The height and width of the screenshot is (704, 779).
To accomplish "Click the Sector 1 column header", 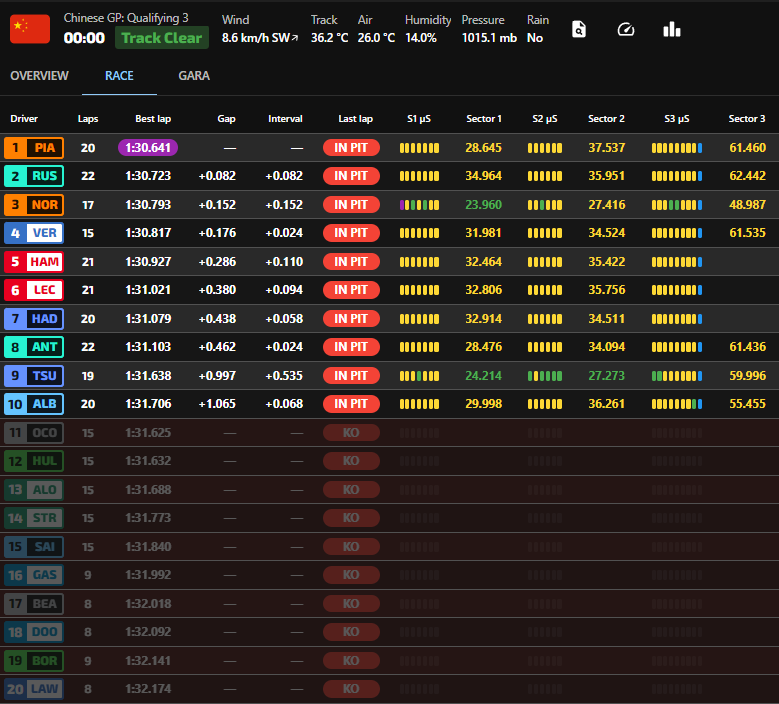I will tap(484, 119).
